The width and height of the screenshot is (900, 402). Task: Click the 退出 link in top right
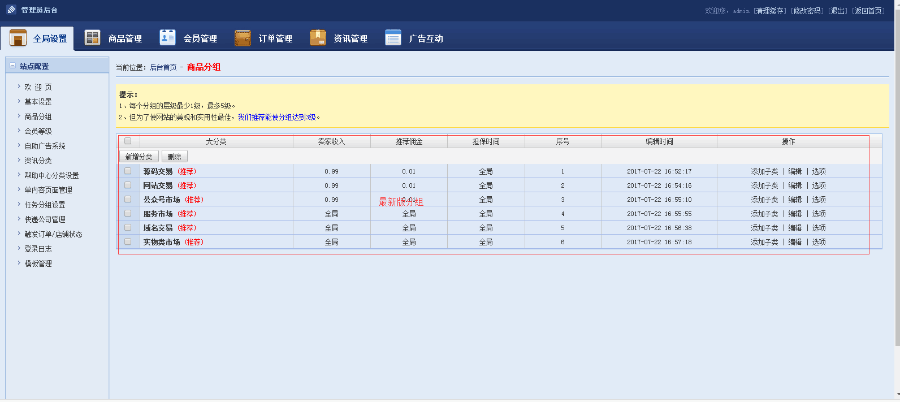point(838,10)
